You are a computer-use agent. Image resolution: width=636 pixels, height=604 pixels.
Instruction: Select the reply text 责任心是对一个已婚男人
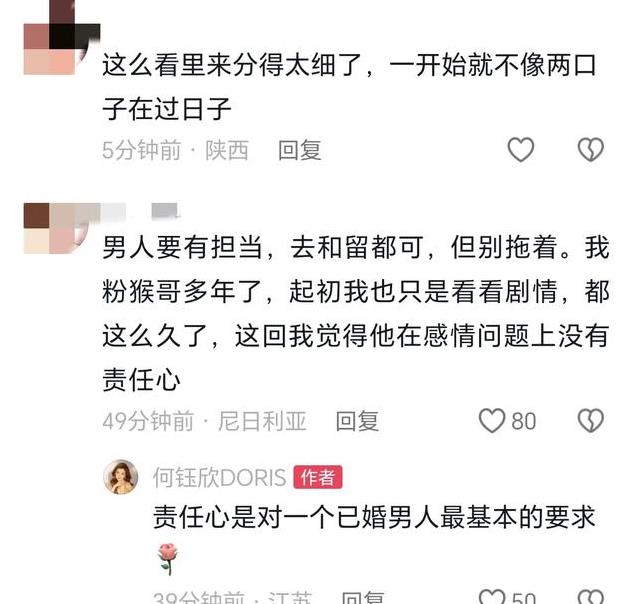point(374,517)
